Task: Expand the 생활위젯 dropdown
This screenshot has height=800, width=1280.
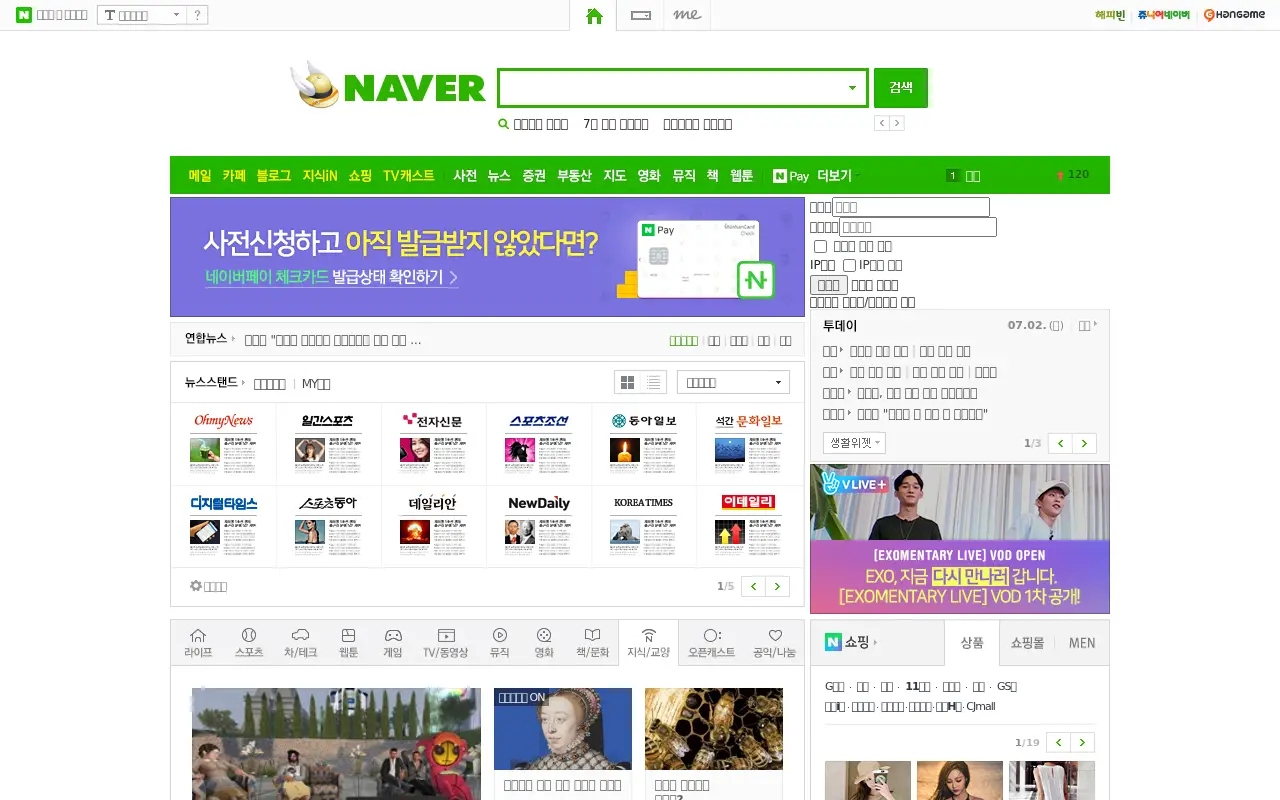Action: (854, 442)
